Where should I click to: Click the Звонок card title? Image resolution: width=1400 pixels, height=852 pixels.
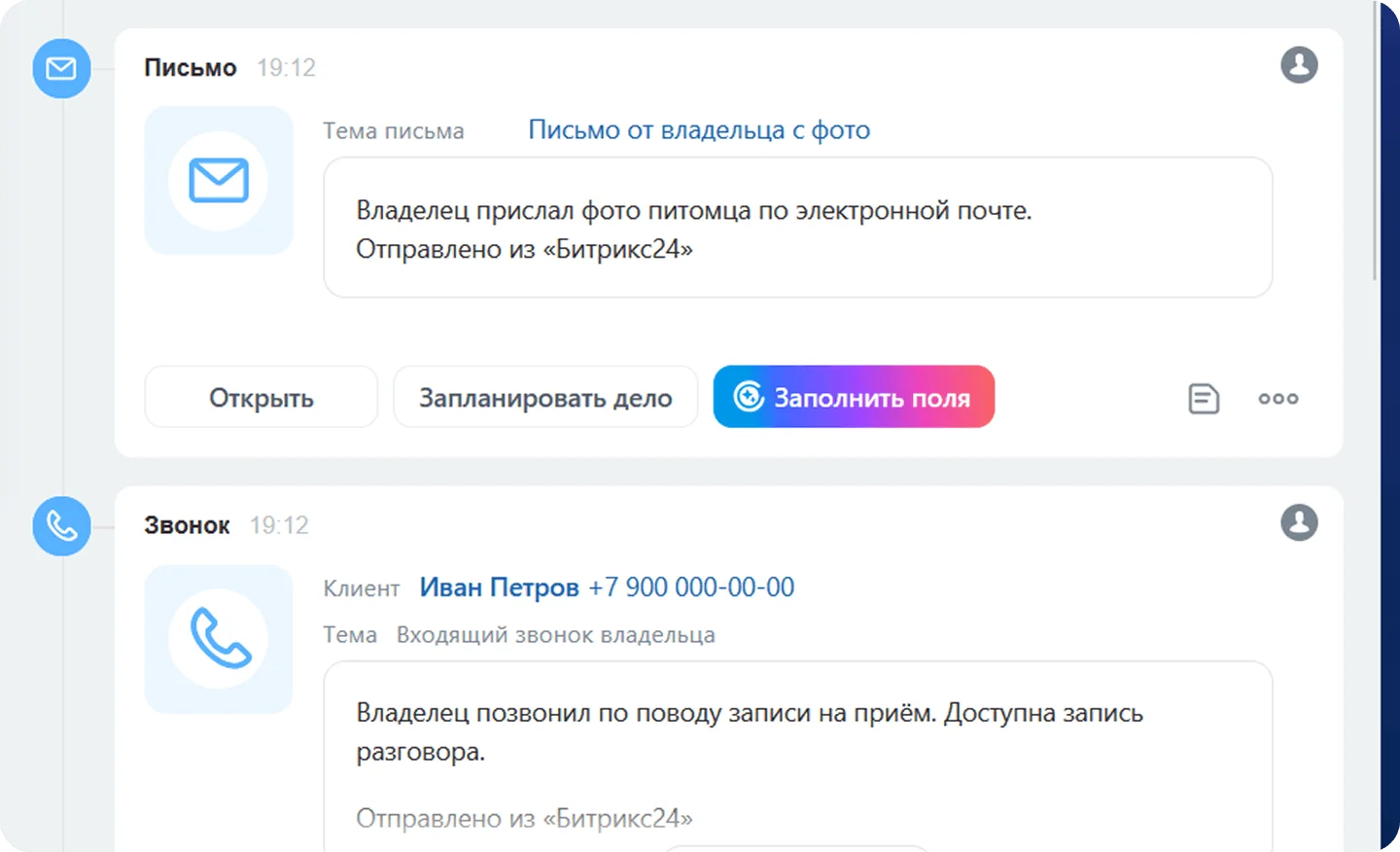tap(187, 525)
